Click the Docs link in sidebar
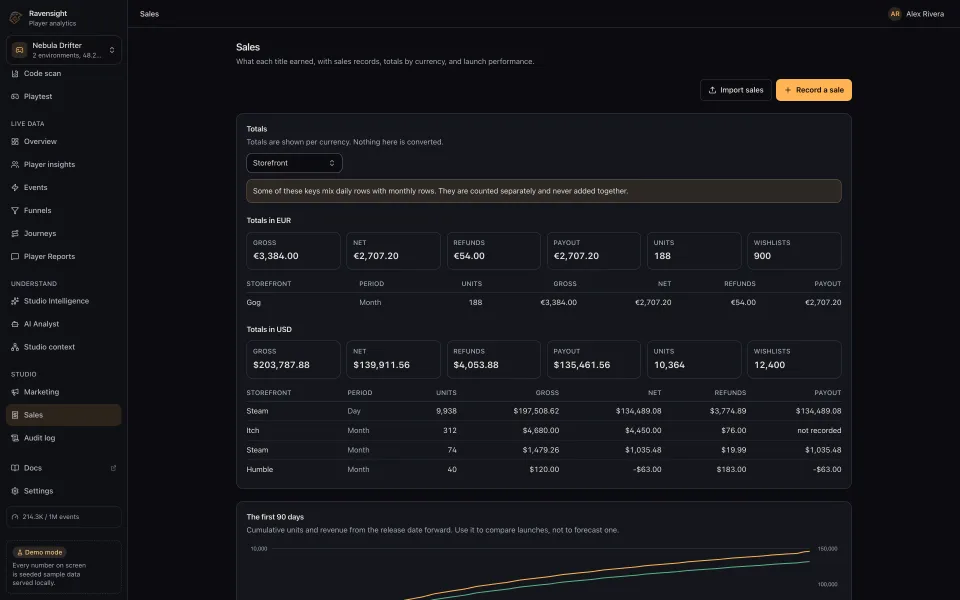960x600 pixels. click(x=64, y=468)
